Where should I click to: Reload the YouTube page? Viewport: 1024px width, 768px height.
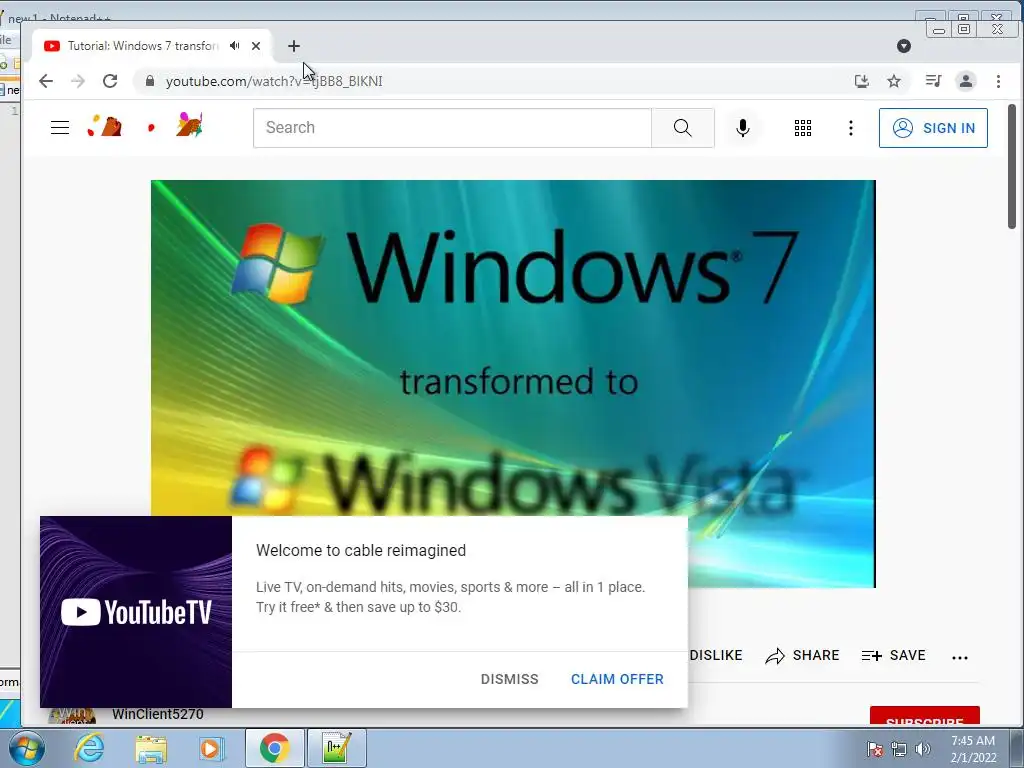[x=110, y=81]
